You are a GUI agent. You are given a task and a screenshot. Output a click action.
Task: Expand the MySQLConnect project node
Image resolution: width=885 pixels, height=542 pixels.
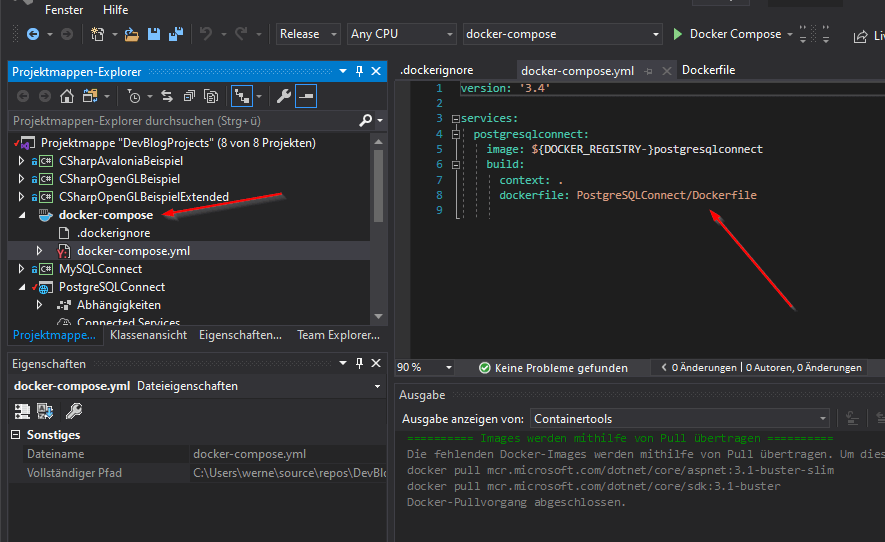21,269
